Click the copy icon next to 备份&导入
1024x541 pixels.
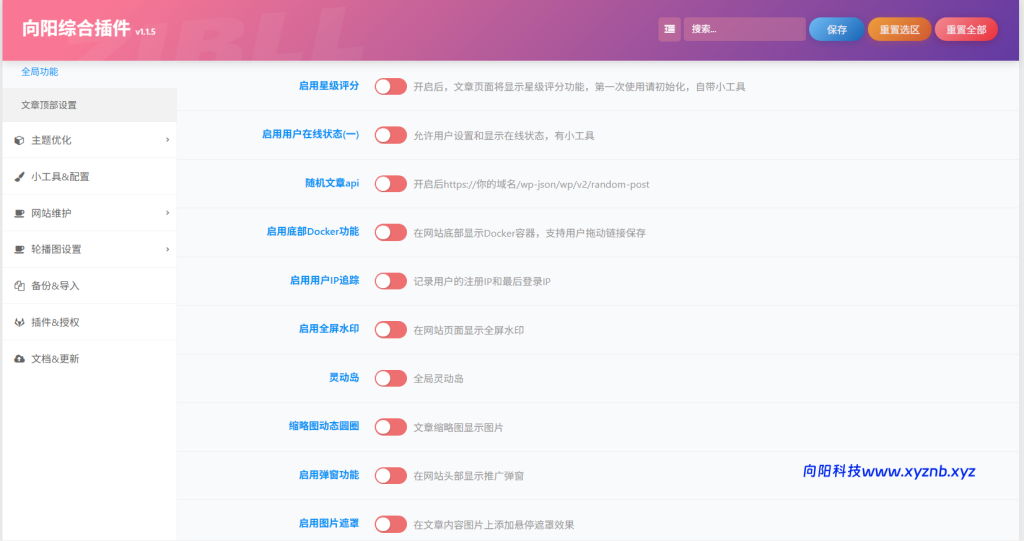(20, 286)
